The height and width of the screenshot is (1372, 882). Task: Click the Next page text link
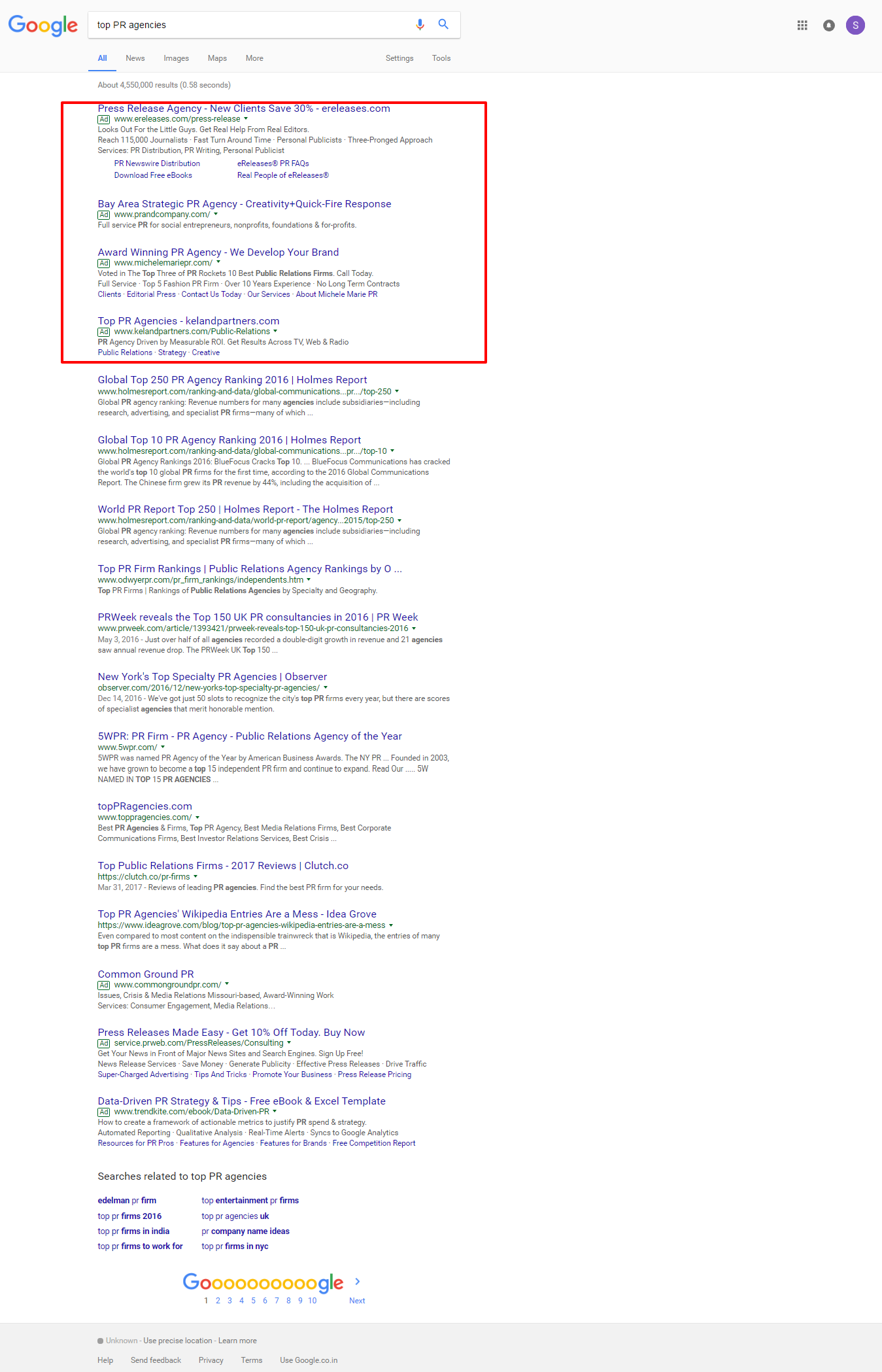[357, 1301]
